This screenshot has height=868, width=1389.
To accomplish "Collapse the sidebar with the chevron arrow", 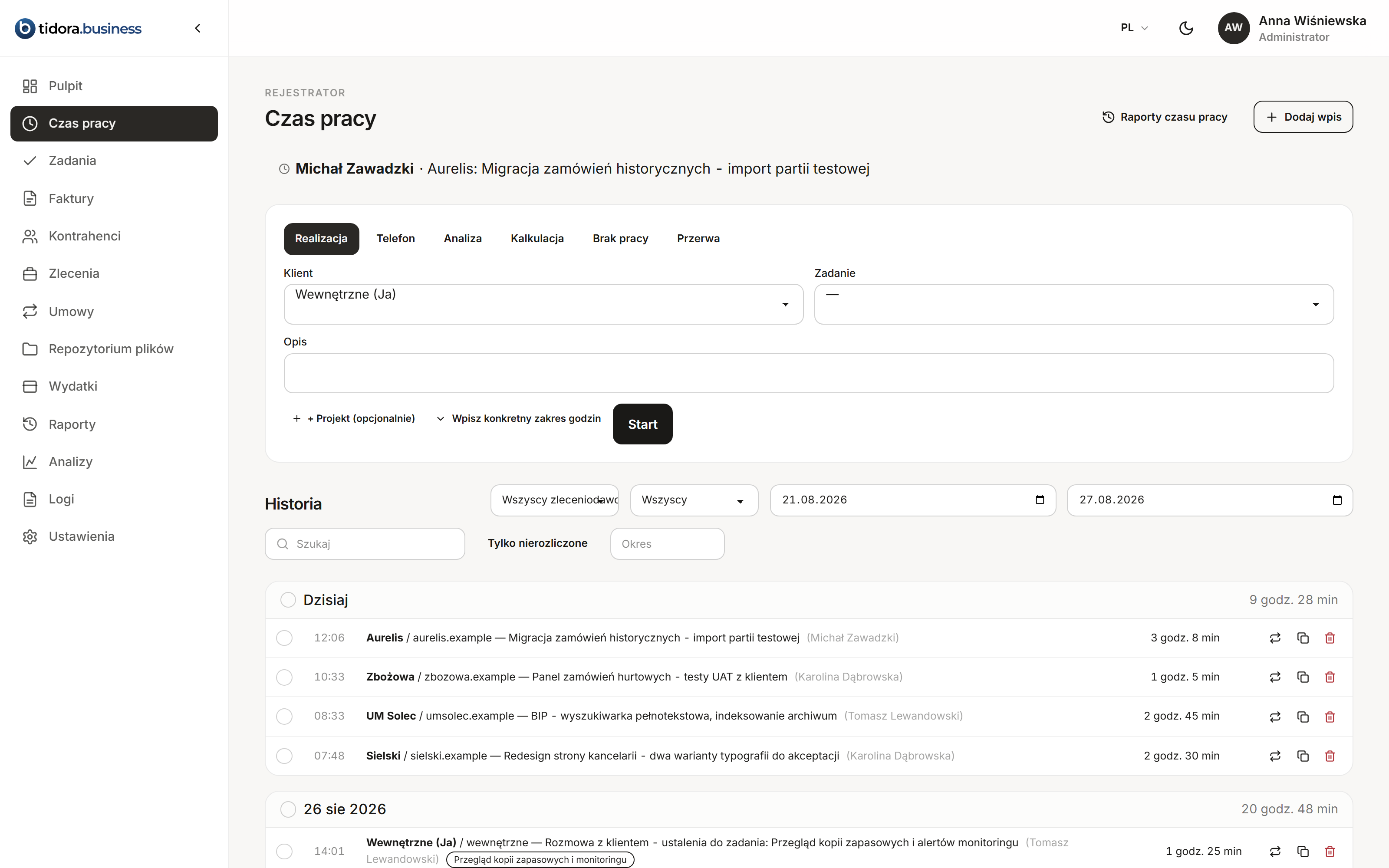I will (x=197, y=28).
